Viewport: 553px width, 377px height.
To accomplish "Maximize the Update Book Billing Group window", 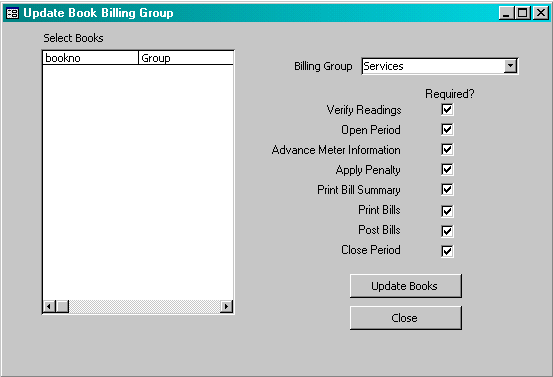I will click(522, 13).
